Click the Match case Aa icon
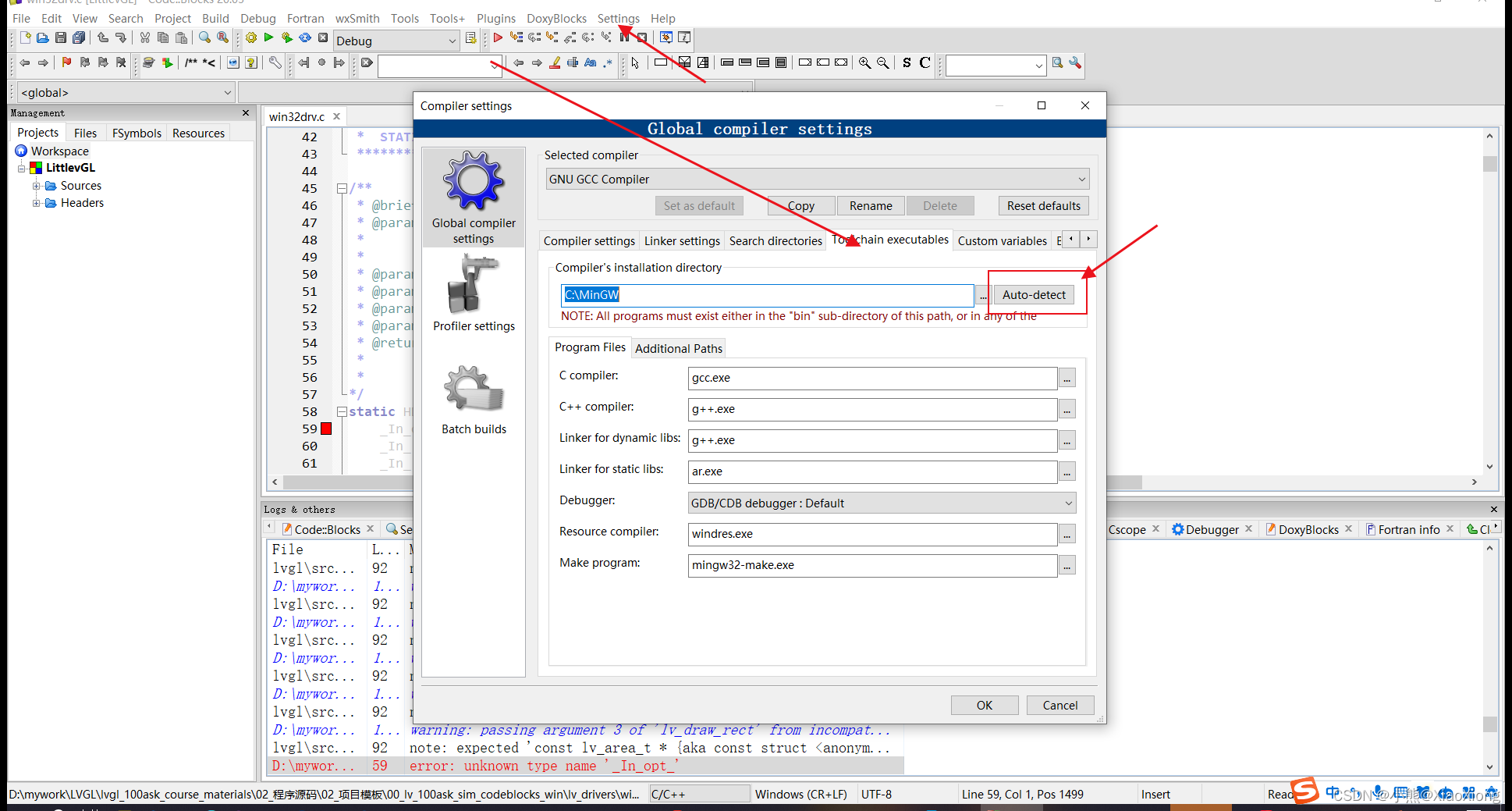This screenshot has width=1512, height=811. 591,62
